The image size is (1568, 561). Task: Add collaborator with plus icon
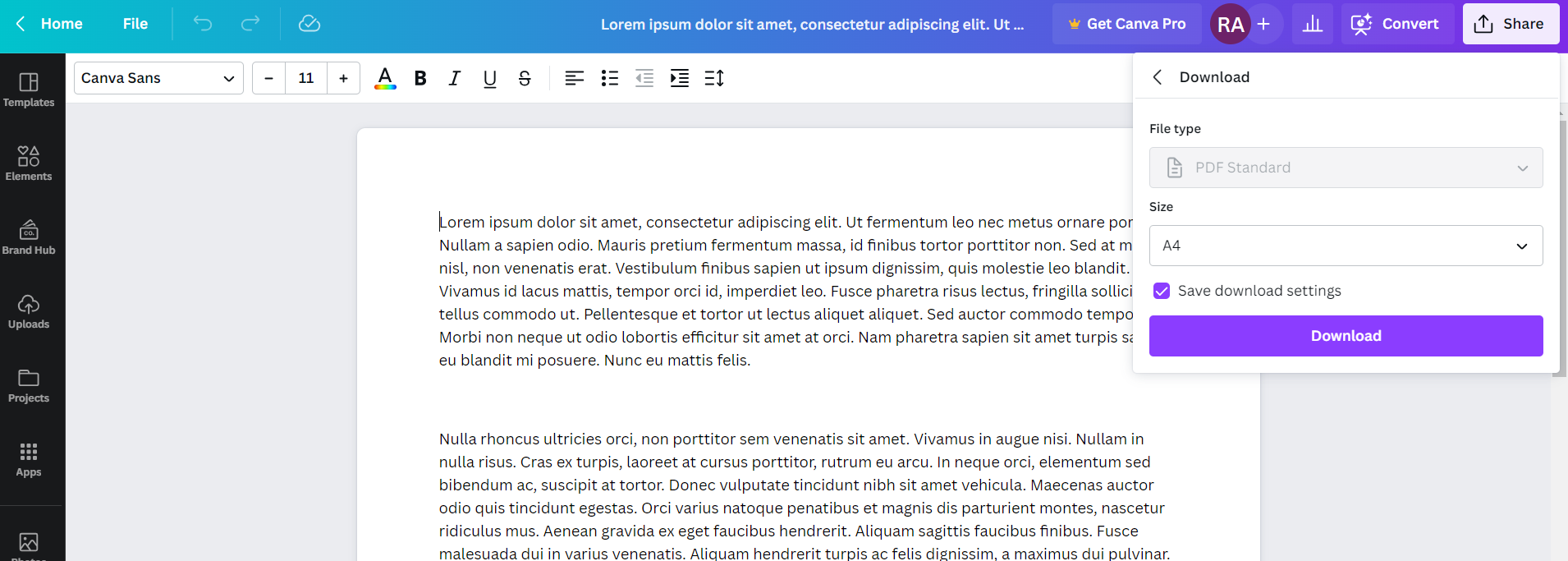coord(1264,24)
